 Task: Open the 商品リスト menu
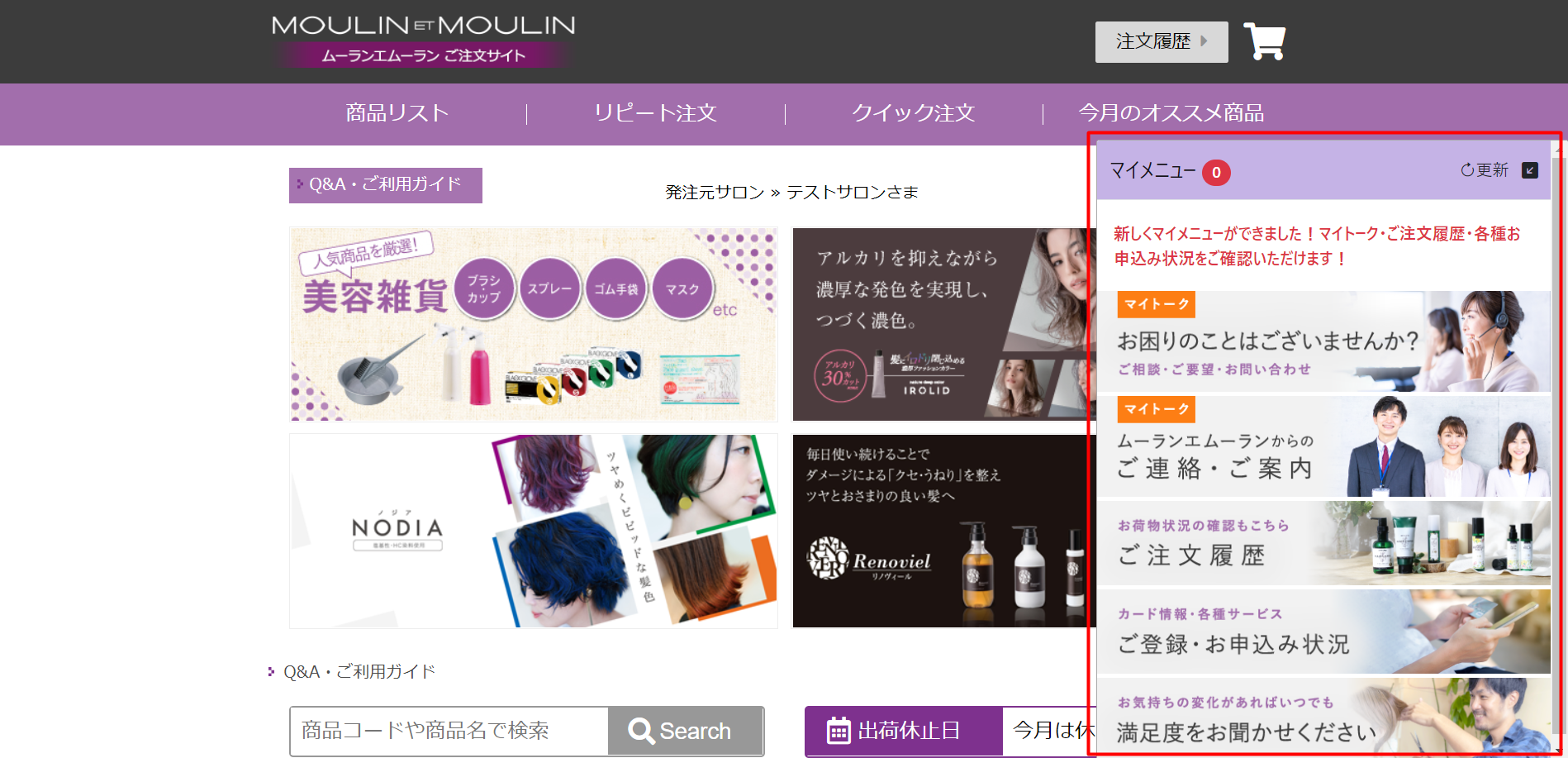click(397, 113)
